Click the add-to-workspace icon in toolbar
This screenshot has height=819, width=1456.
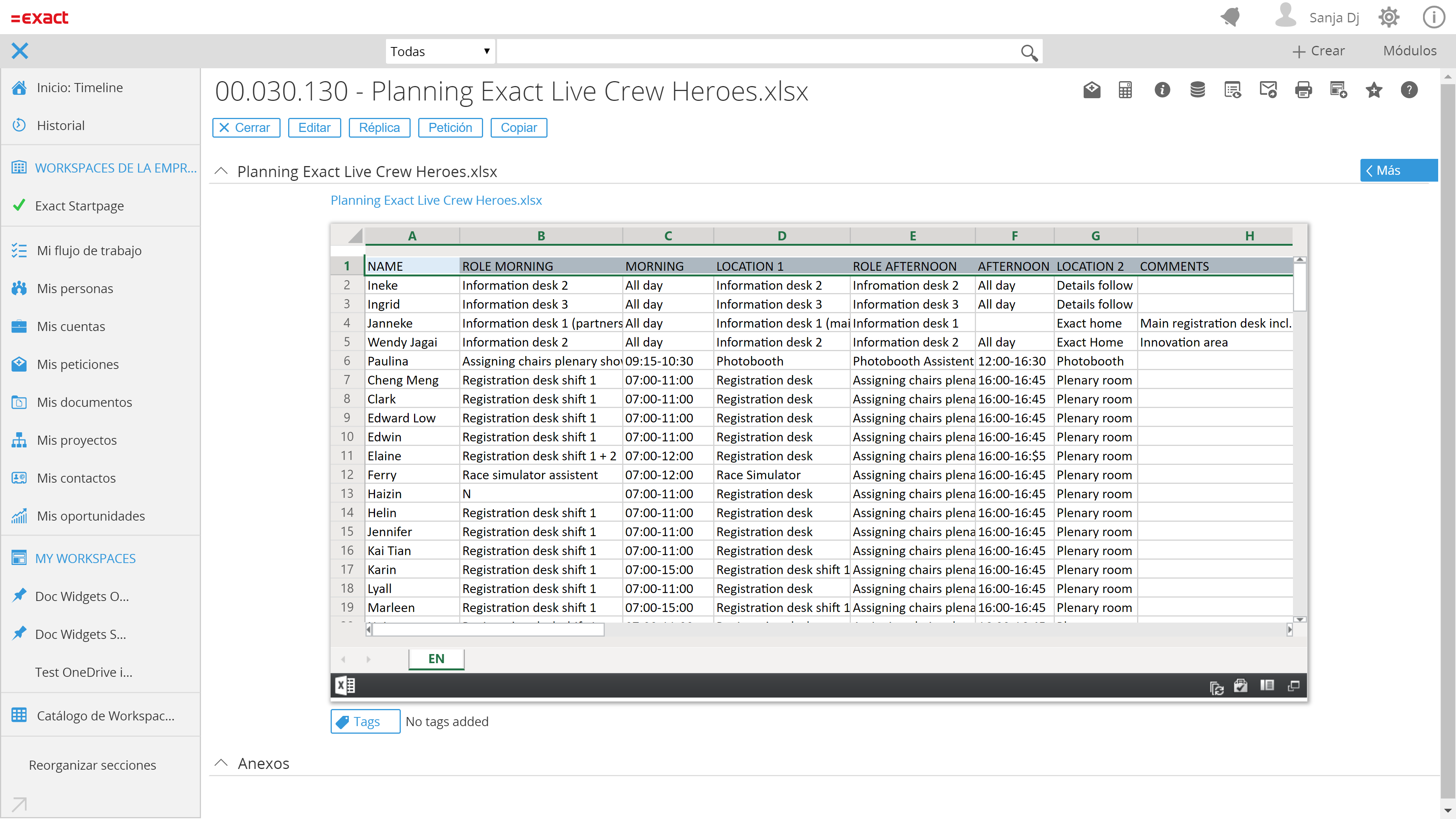pos(1338,90)
